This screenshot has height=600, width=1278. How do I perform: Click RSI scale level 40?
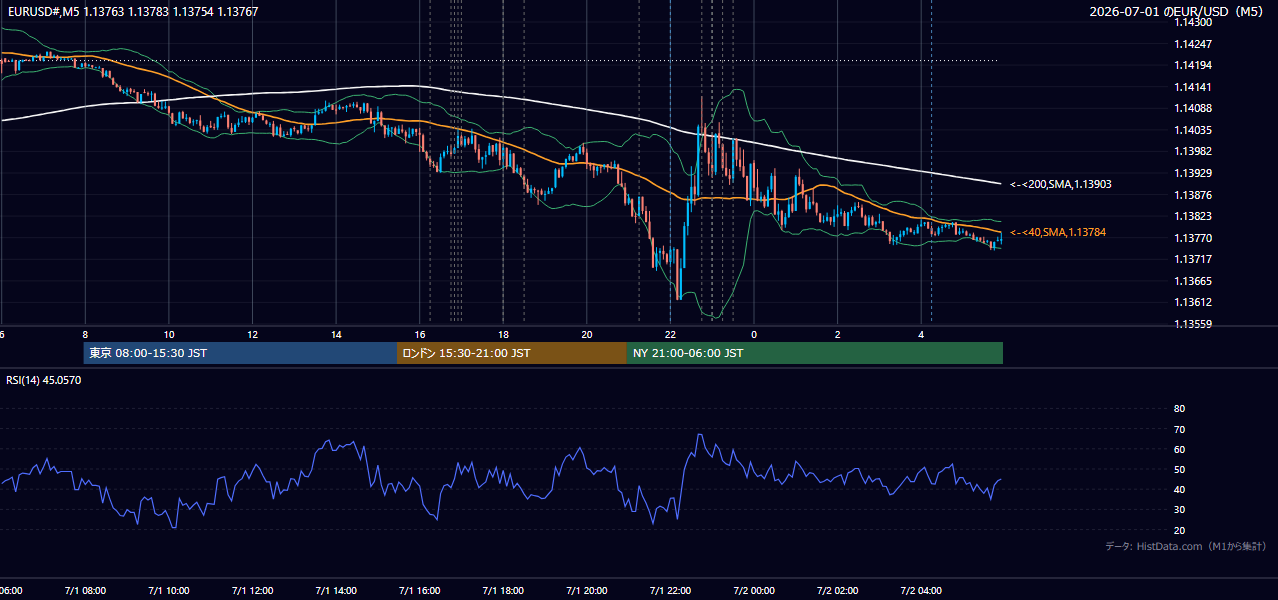coord(1179,490)
